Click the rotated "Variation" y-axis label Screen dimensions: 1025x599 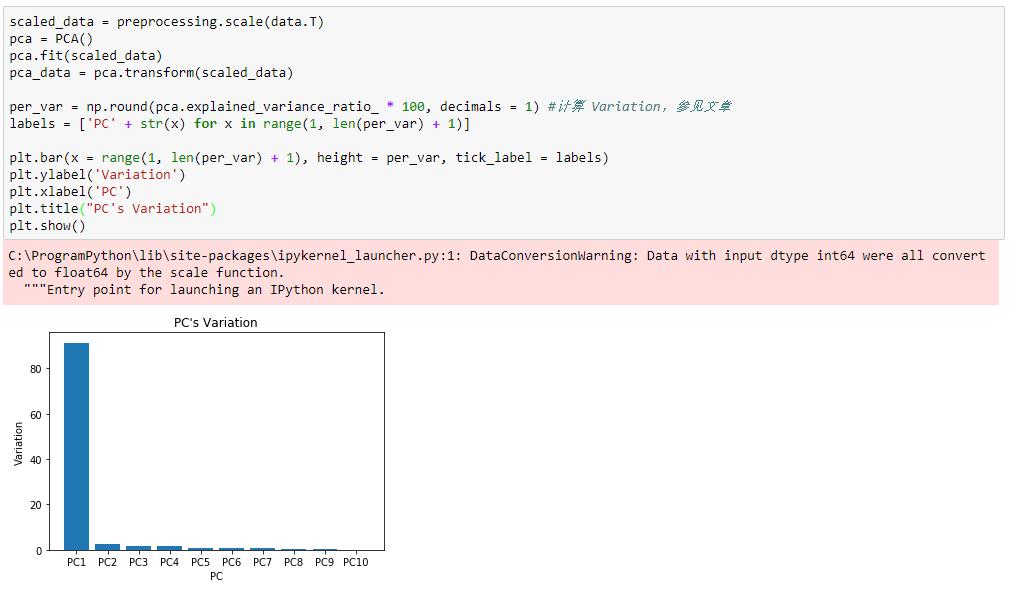pos(19,443)
